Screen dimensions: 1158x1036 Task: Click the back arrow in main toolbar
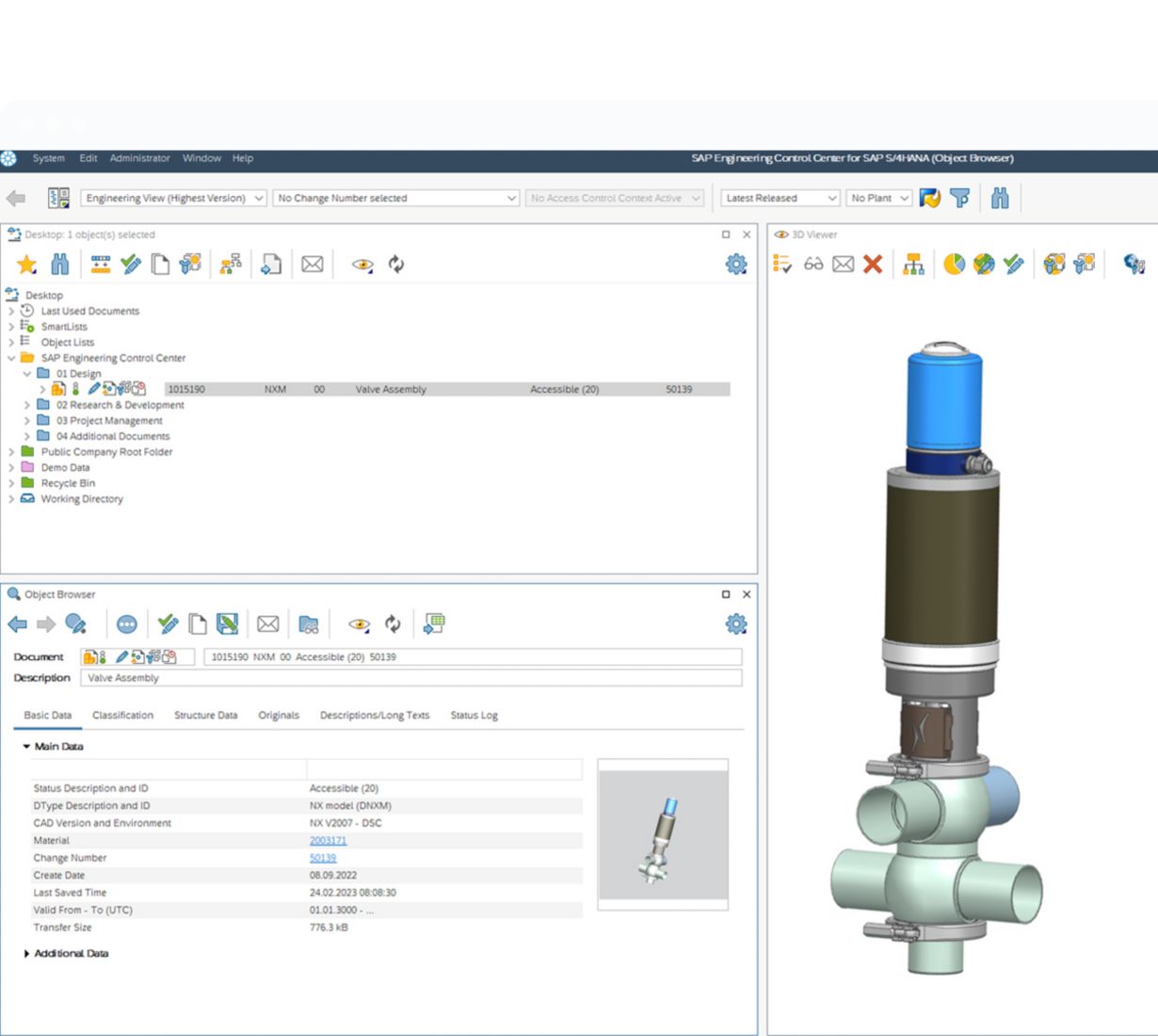point(16,198)
